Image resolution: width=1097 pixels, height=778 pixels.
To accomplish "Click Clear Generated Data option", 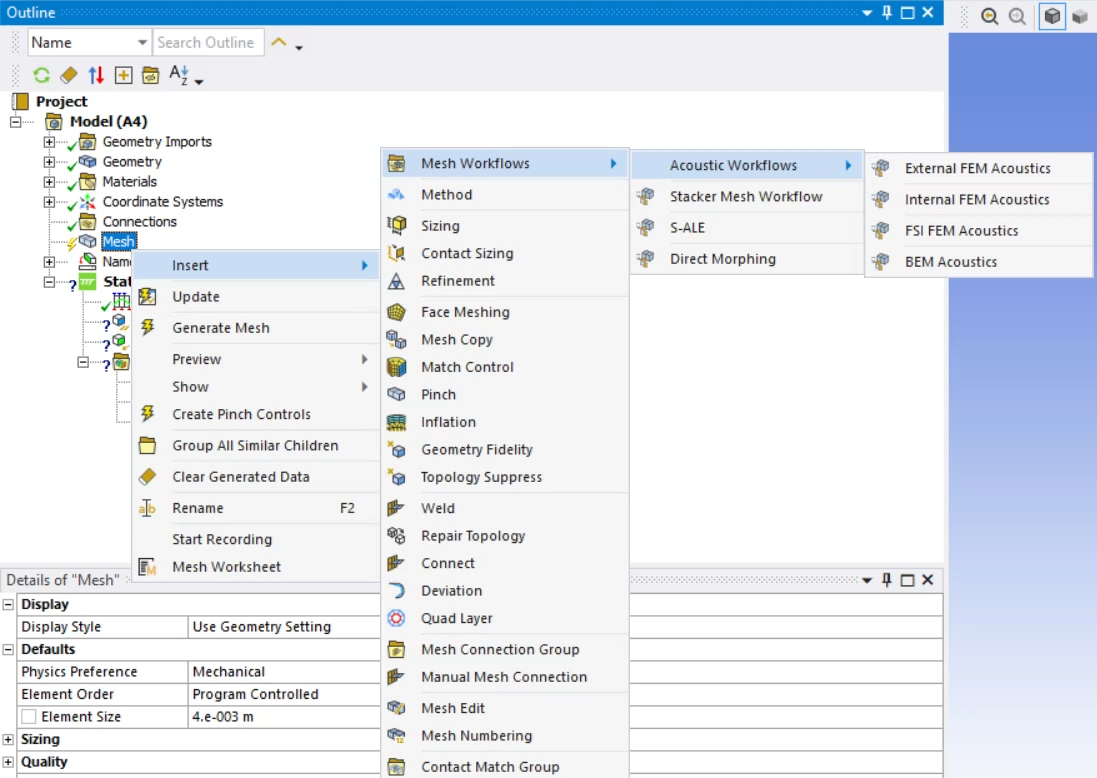I will coord(240,477).
